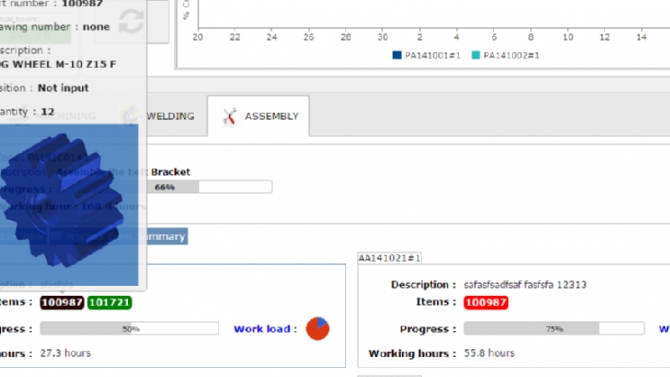
Task: Click the drawing number 'none' value
Action: tap(96, 27)
